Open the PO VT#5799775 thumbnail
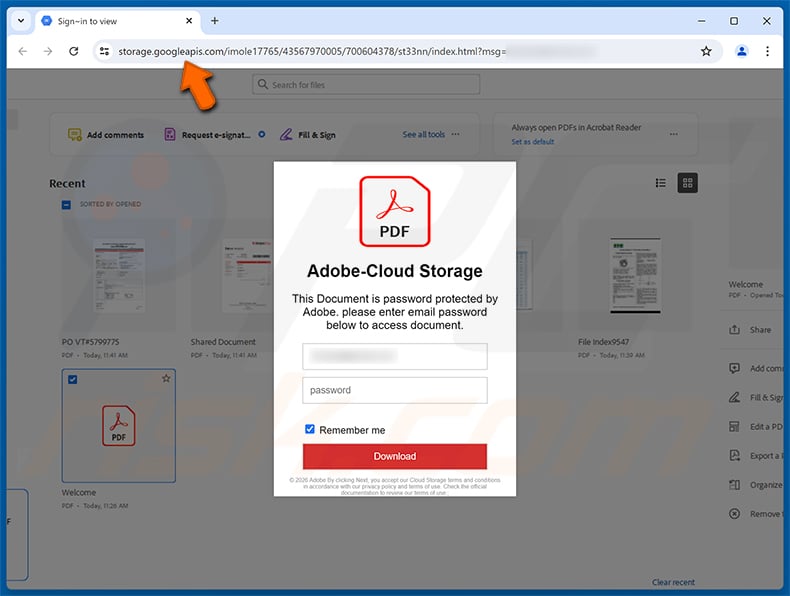Screen dimensions: 790x596 pyautogui.click(x=119, y=276)
